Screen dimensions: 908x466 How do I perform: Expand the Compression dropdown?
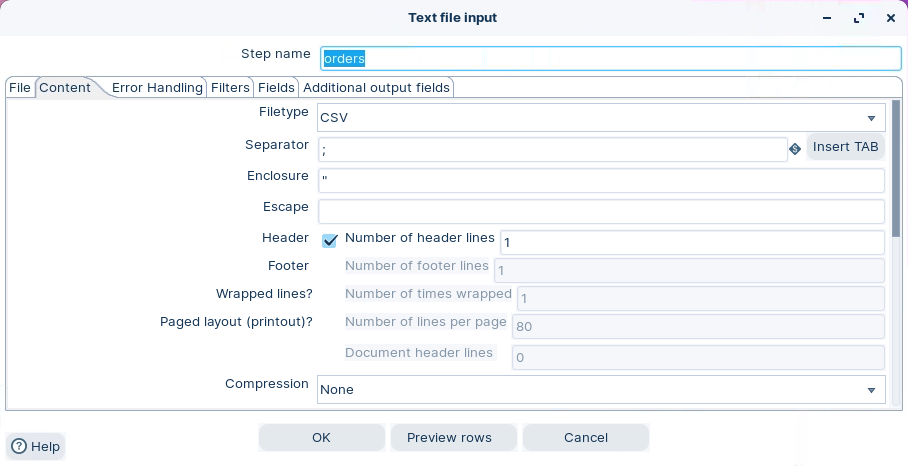coord(871,390)
